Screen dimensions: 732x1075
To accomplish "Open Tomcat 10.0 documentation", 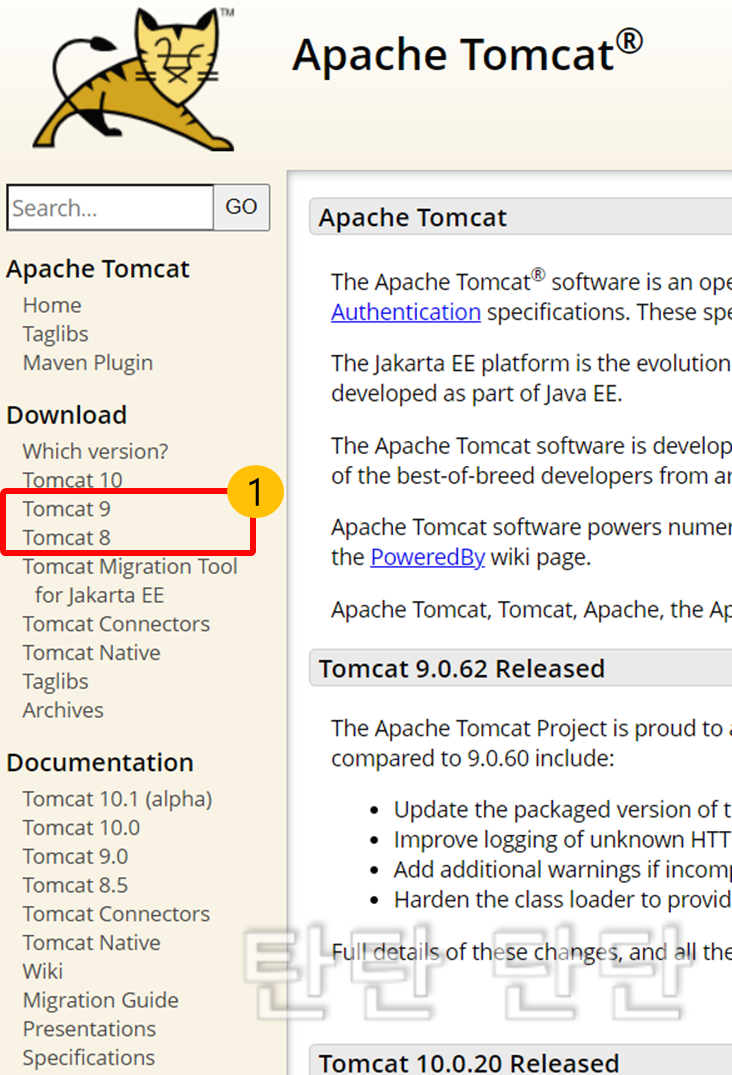I will pyautogui.click(x=82, y=828).
